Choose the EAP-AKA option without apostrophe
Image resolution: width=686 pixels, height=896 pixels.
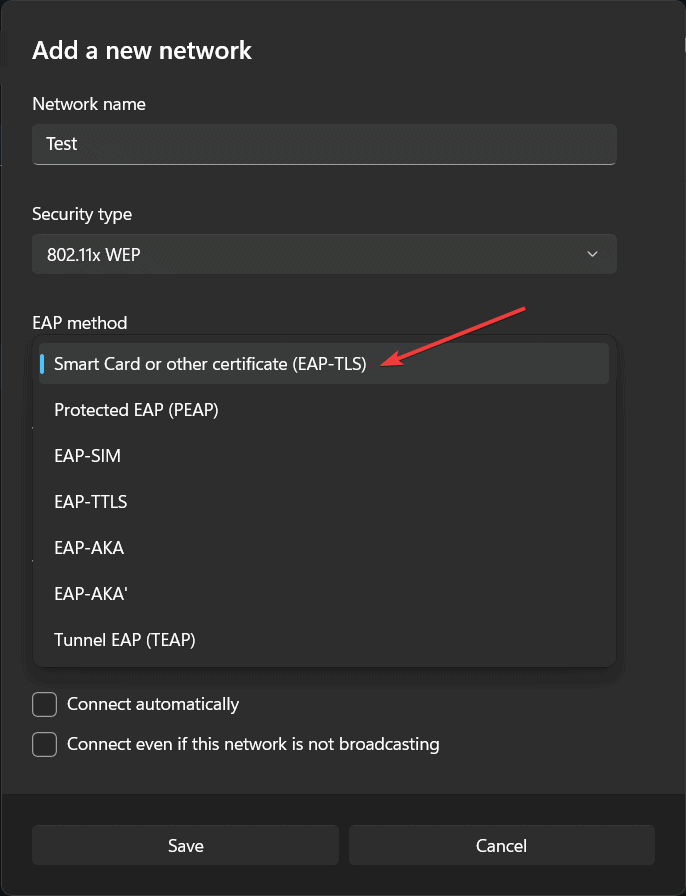324,547
